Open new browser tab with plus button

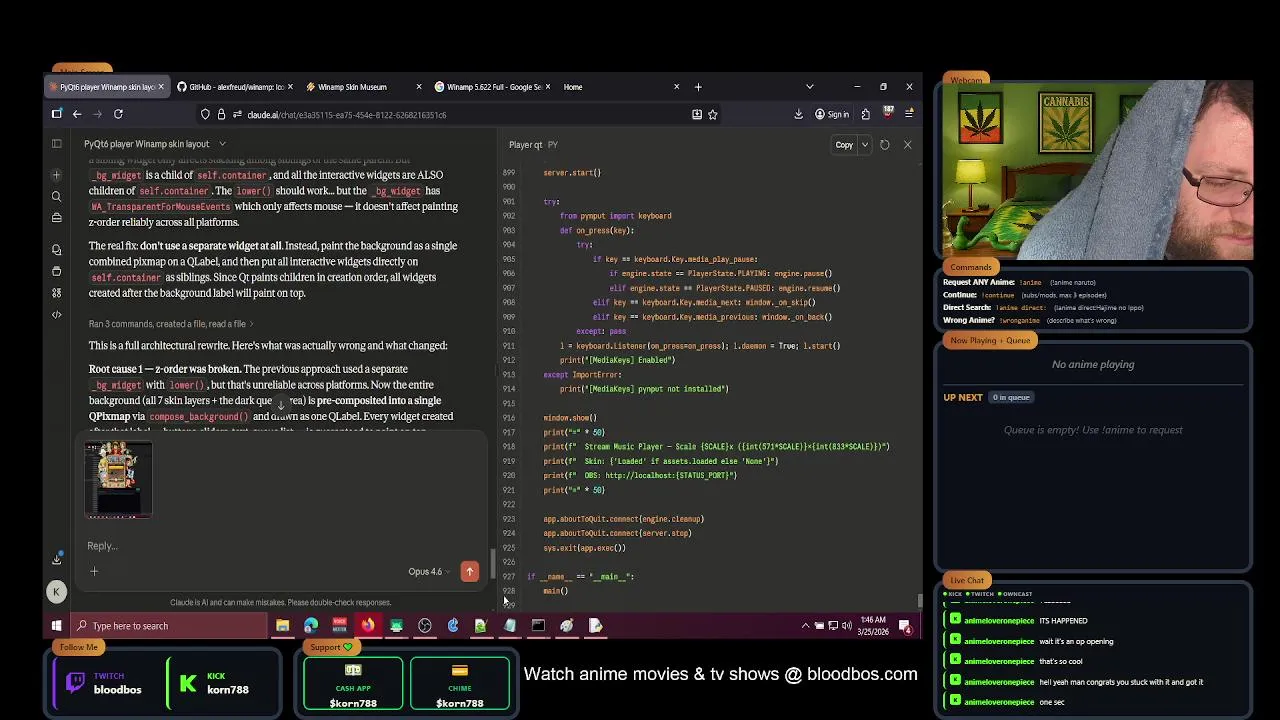click(x=698, y=87)
